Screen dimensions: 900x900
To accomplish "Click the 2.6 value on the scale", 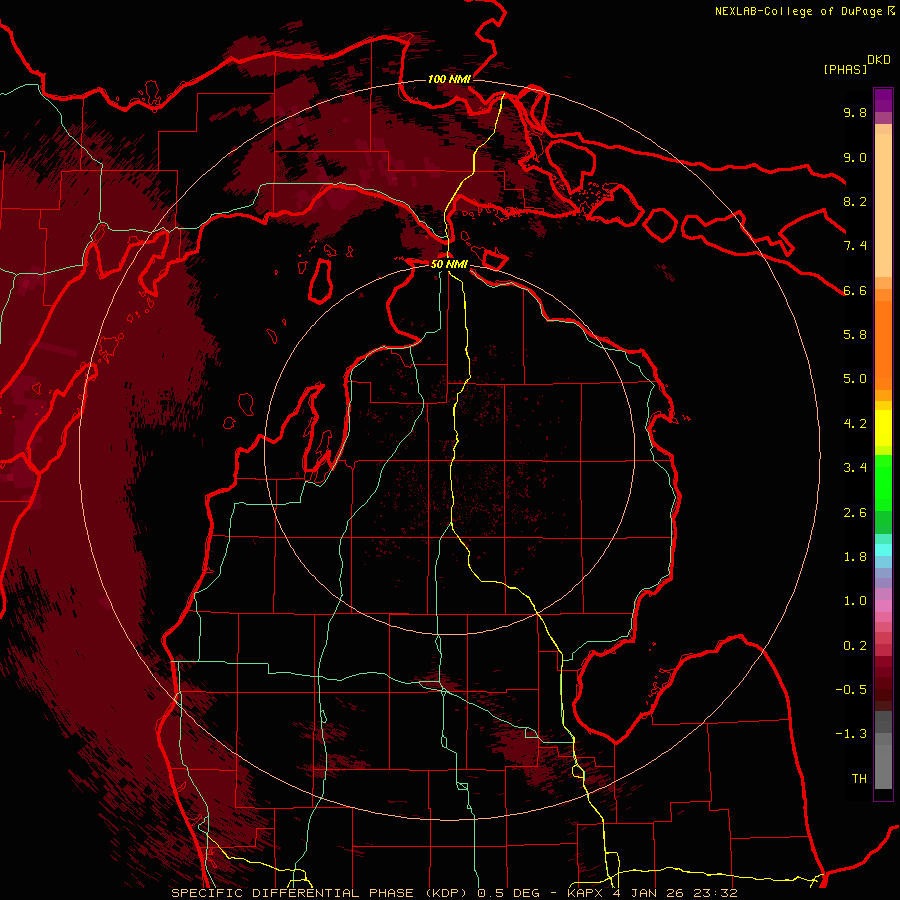I will pos(855,513).
